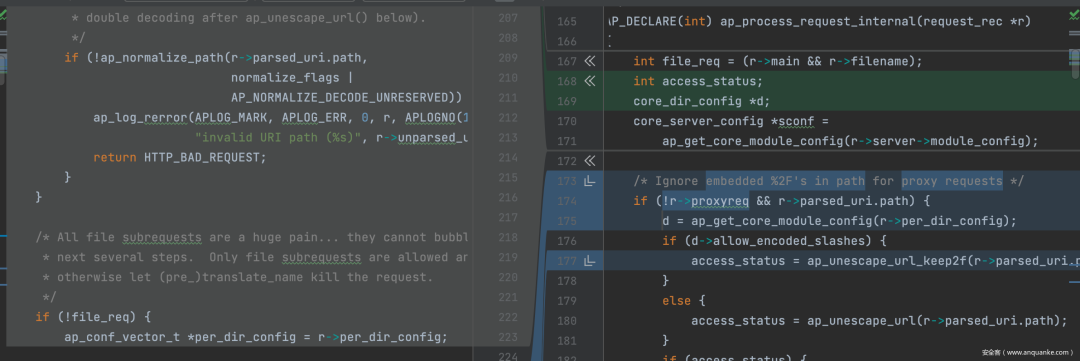Image resolution: width=1080 pixels, height=361 pixels.
Task: Apply change arrow at line 168
Action: (x=589, y=81)
